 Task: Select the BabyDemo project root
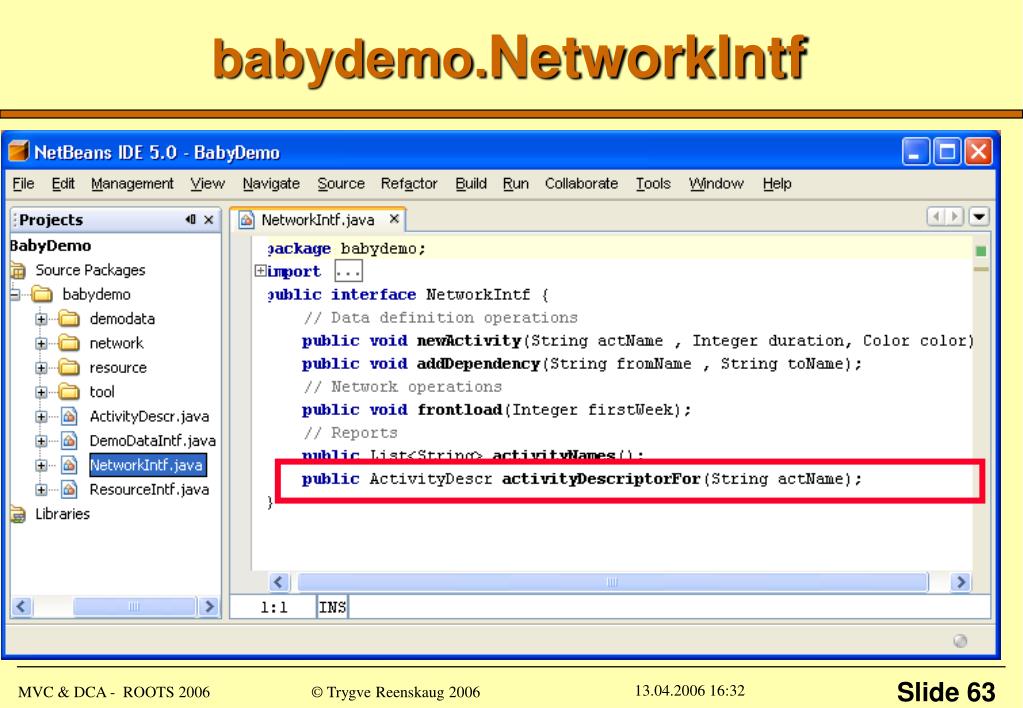click(x=50, y=246)
